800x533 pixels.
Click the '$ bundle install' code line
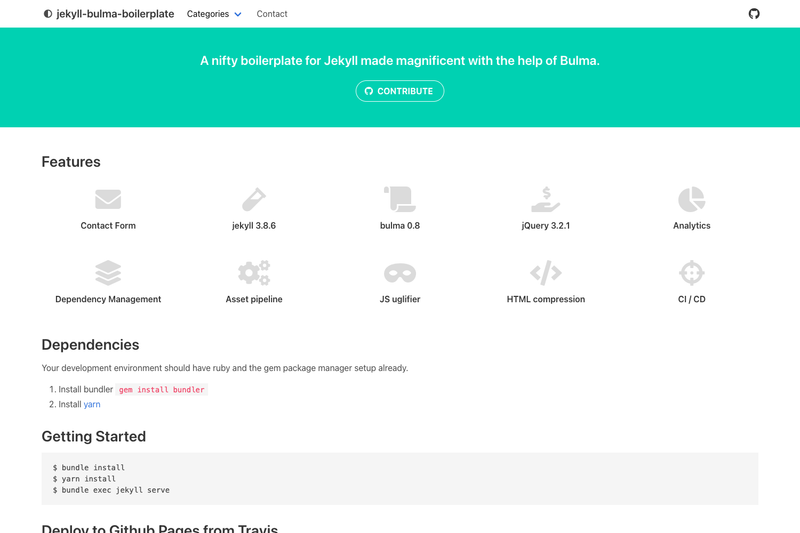[x=89, y=467]
